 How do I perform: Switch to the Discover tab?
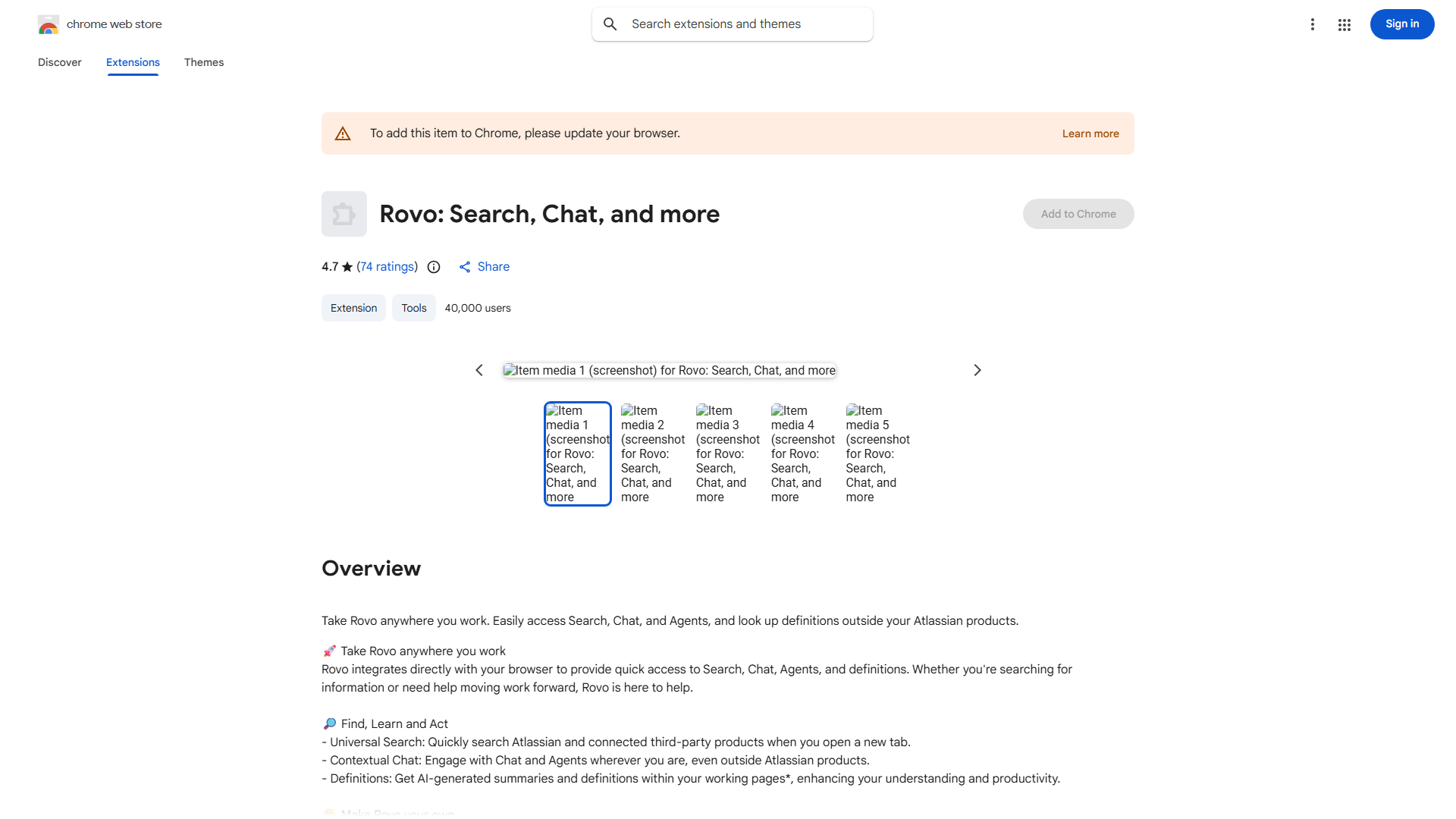60,62
